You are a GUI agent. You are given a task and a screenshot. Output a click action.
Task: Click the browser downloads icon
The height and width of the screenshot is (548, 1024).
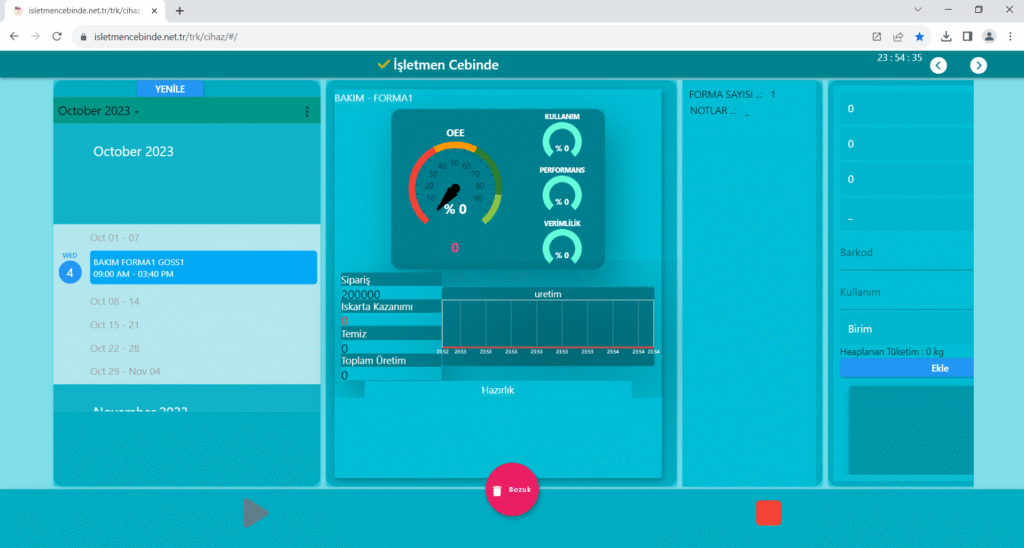945,36
